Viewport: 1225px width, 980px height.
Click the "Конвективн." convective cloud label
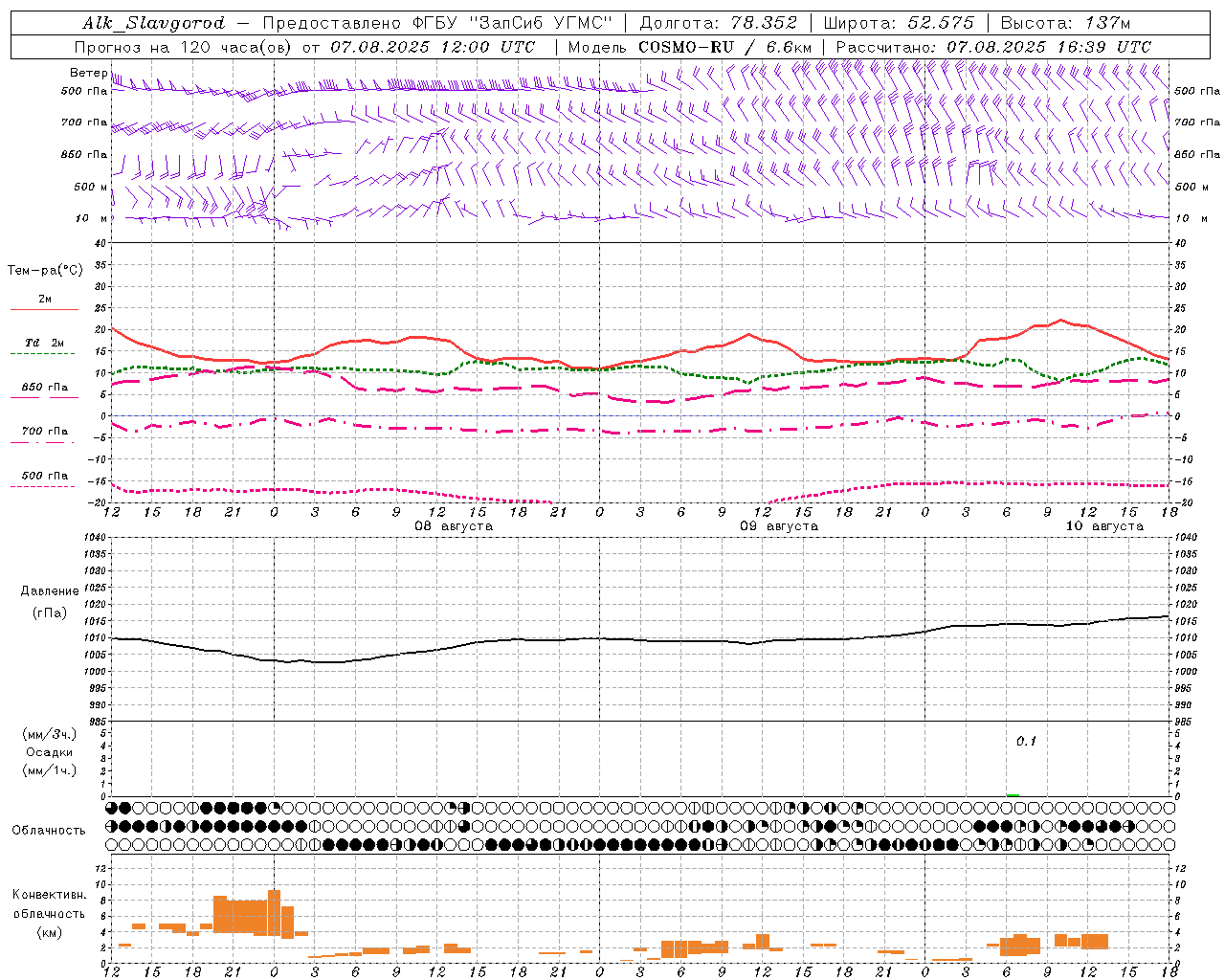click(50, 895)
